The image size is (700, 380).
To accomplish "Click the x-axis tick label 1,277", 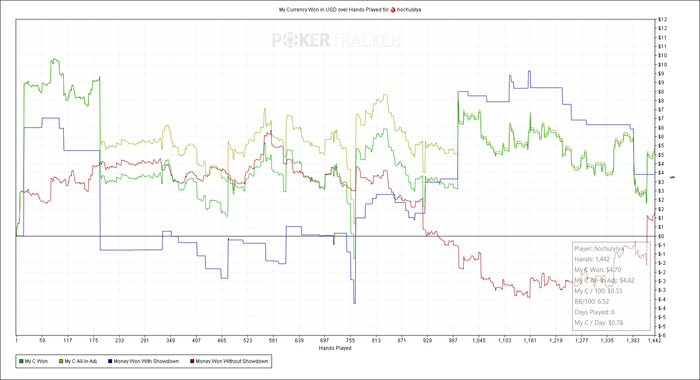I will point(582,341).
